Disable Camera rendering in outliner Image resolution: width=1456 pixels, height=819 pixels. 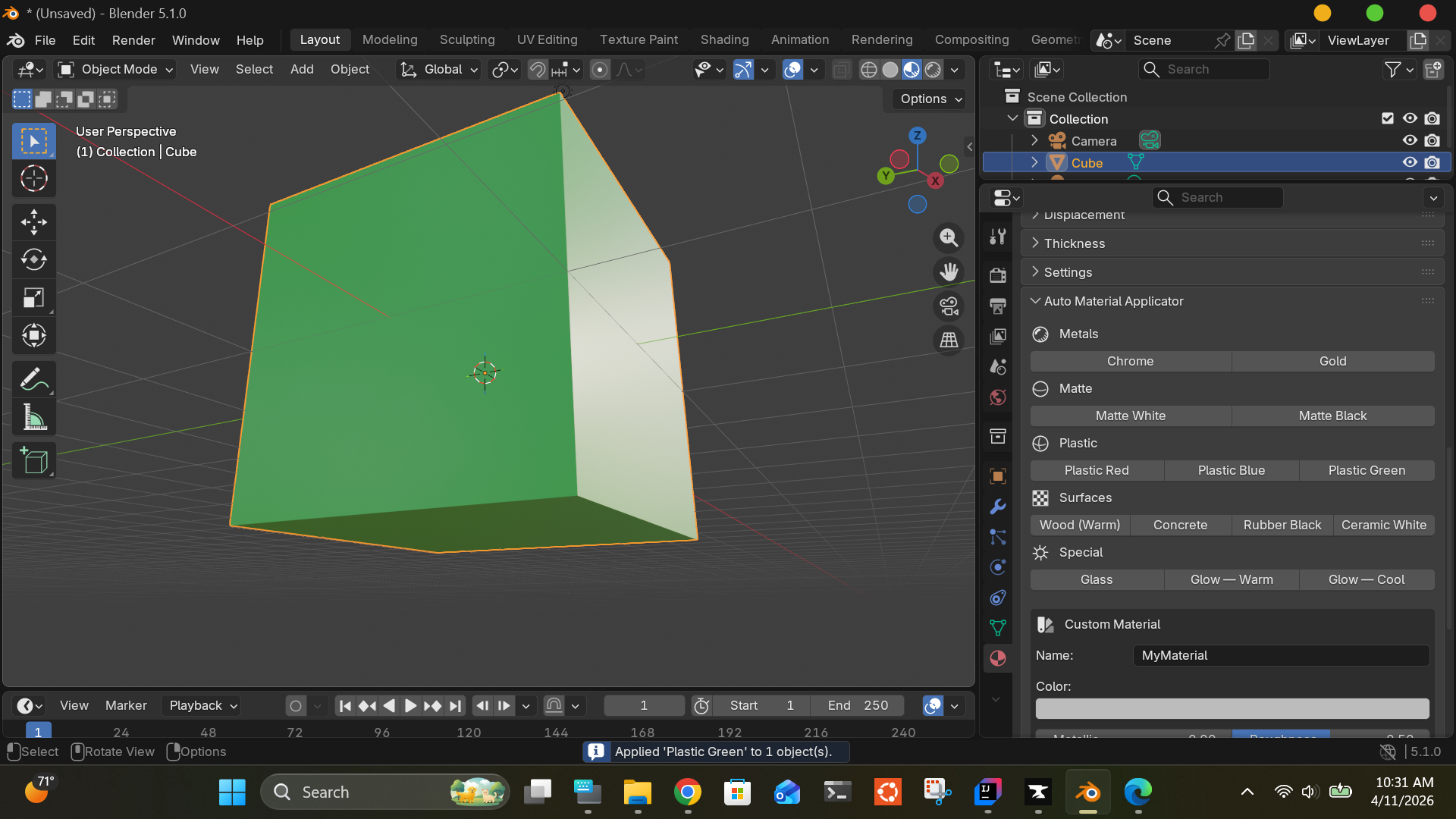1432,140
